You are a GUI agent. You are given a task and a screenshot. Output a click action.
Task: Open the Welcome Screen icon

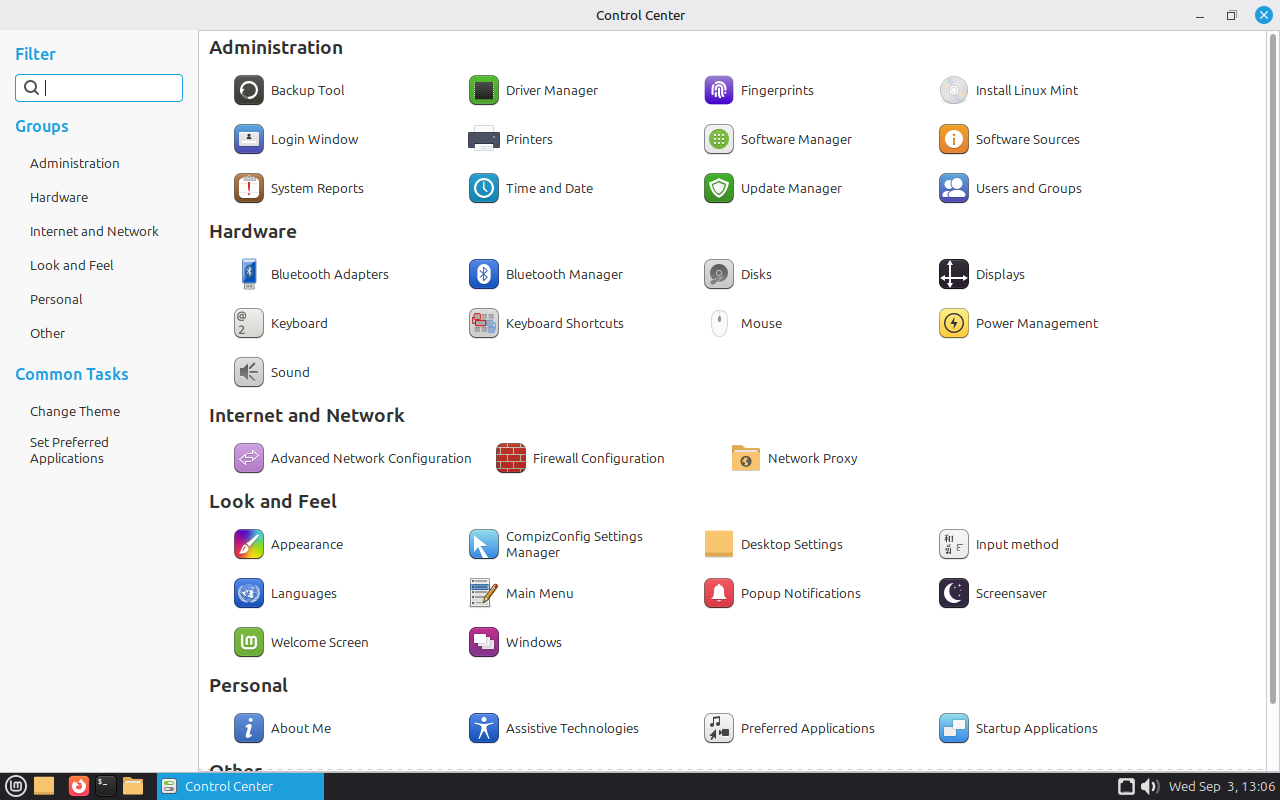(x=249, y=642)
